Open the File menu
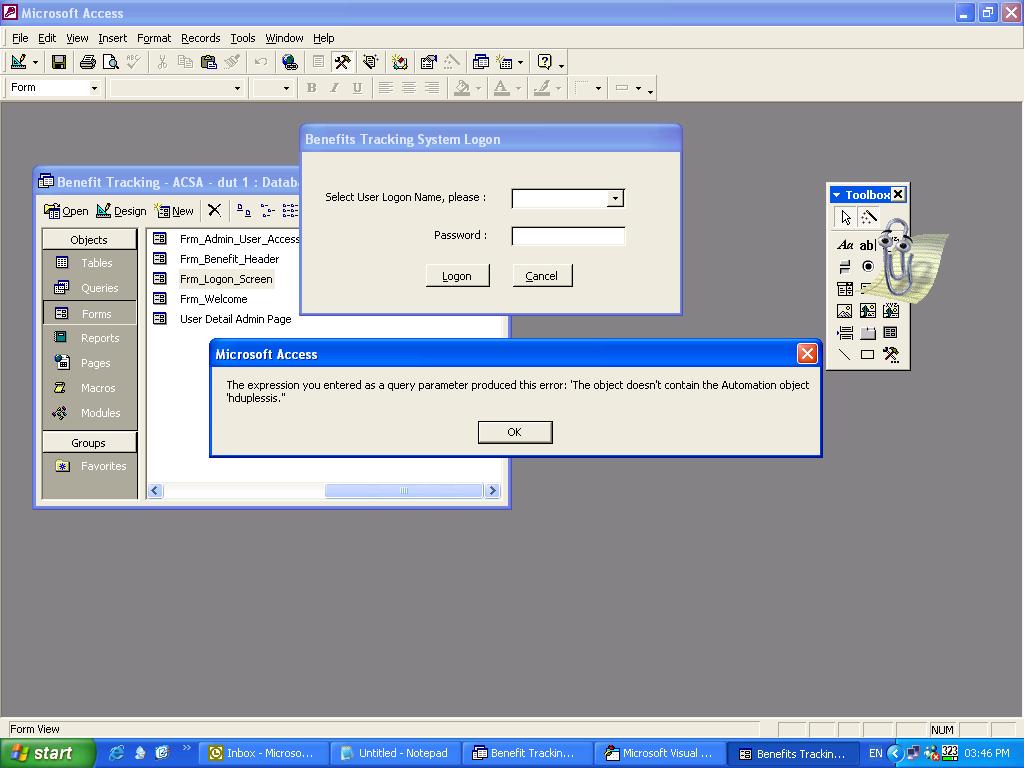The image size is (1024, 768). (x=20, y=39)
